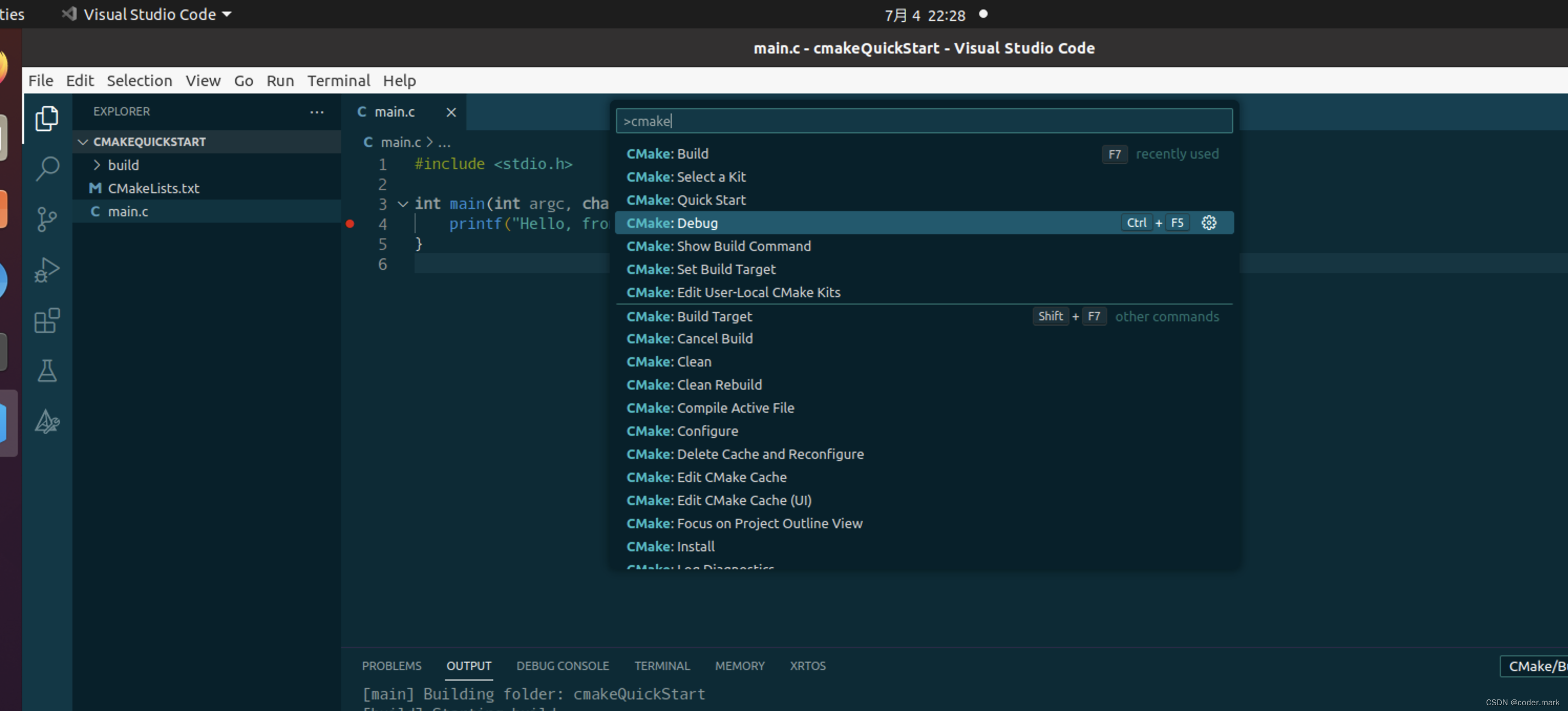Toggle the breakpoint on line 4
Screen dimensions: 1568x711
click(x=350, y=224)
